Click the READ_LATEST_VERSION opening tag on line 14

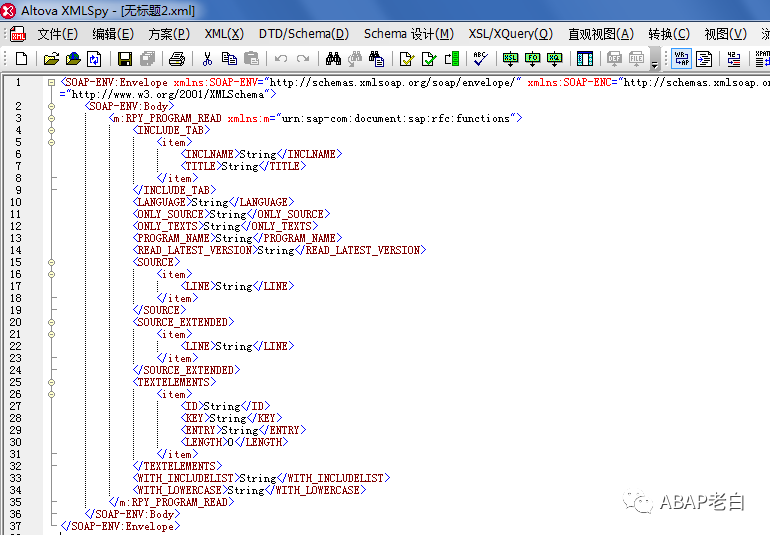[x=194, y=251]
